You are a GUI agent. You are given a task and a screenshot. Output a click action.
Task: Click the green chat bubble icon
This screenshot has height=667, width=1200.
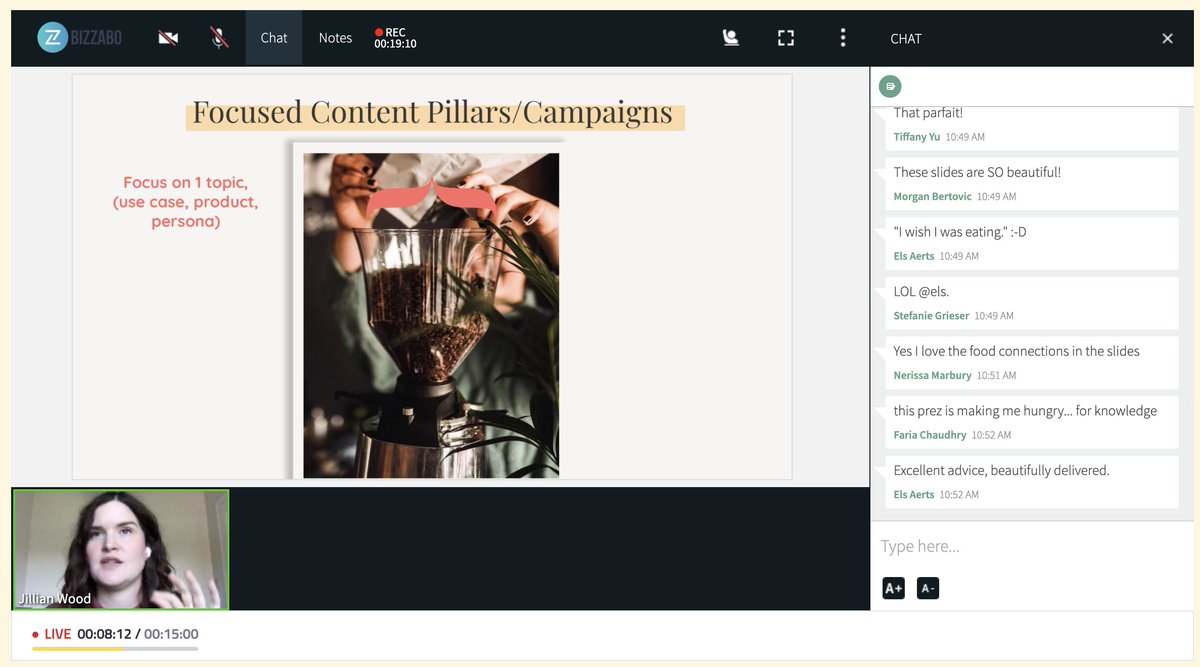point(890,86)
